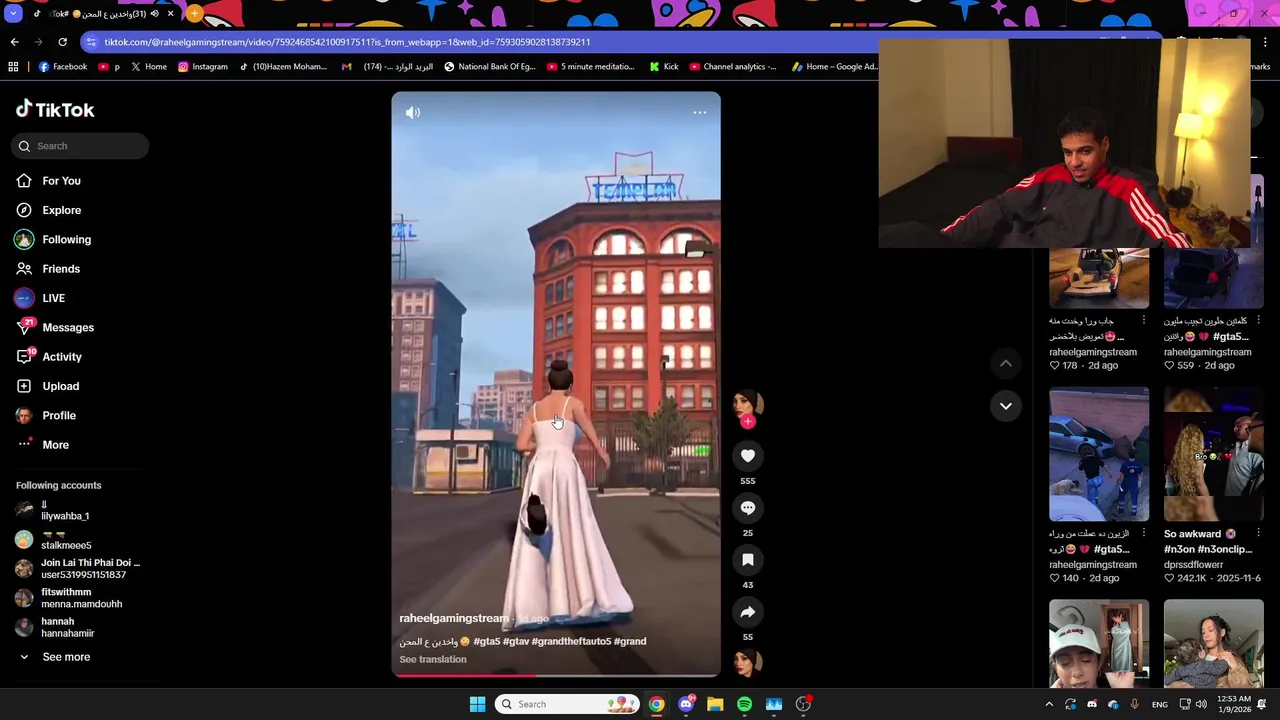This screenshot has width=1280, height=720.
Task: Share the video via arrow icon
Action: (748, 612)
